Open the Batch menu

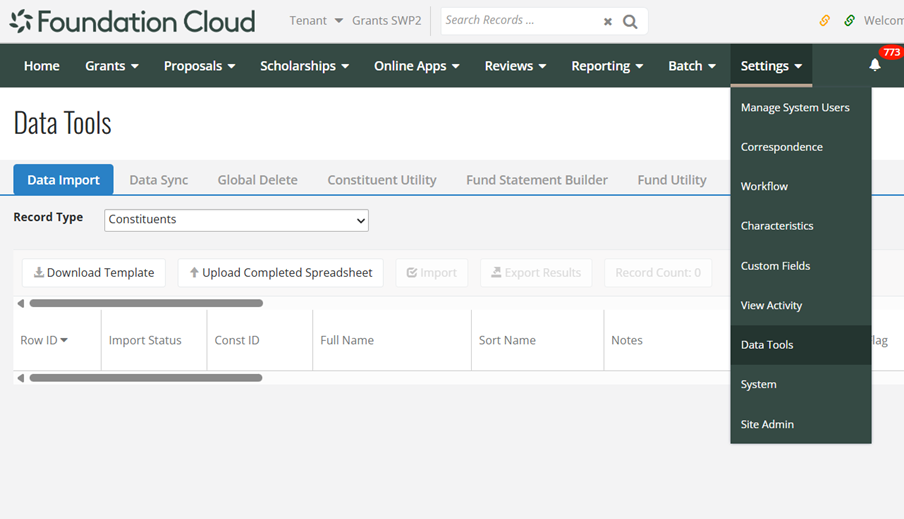692,66
